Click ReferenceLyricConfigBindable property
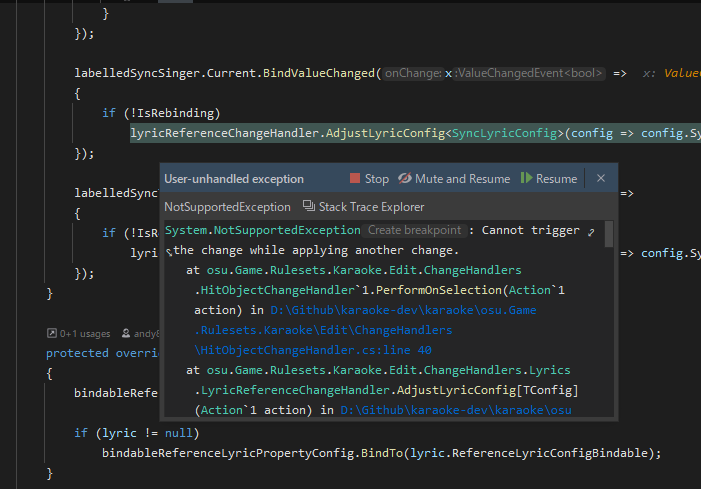The image size is (701, 489). 550,453
